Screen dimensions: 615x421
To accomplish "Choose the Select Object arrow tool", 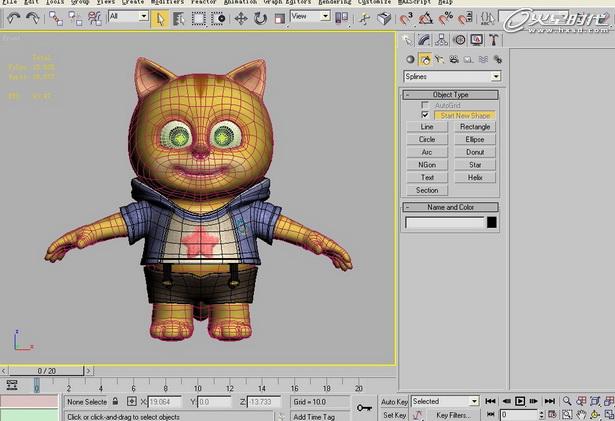I will [x=160, y=18].
